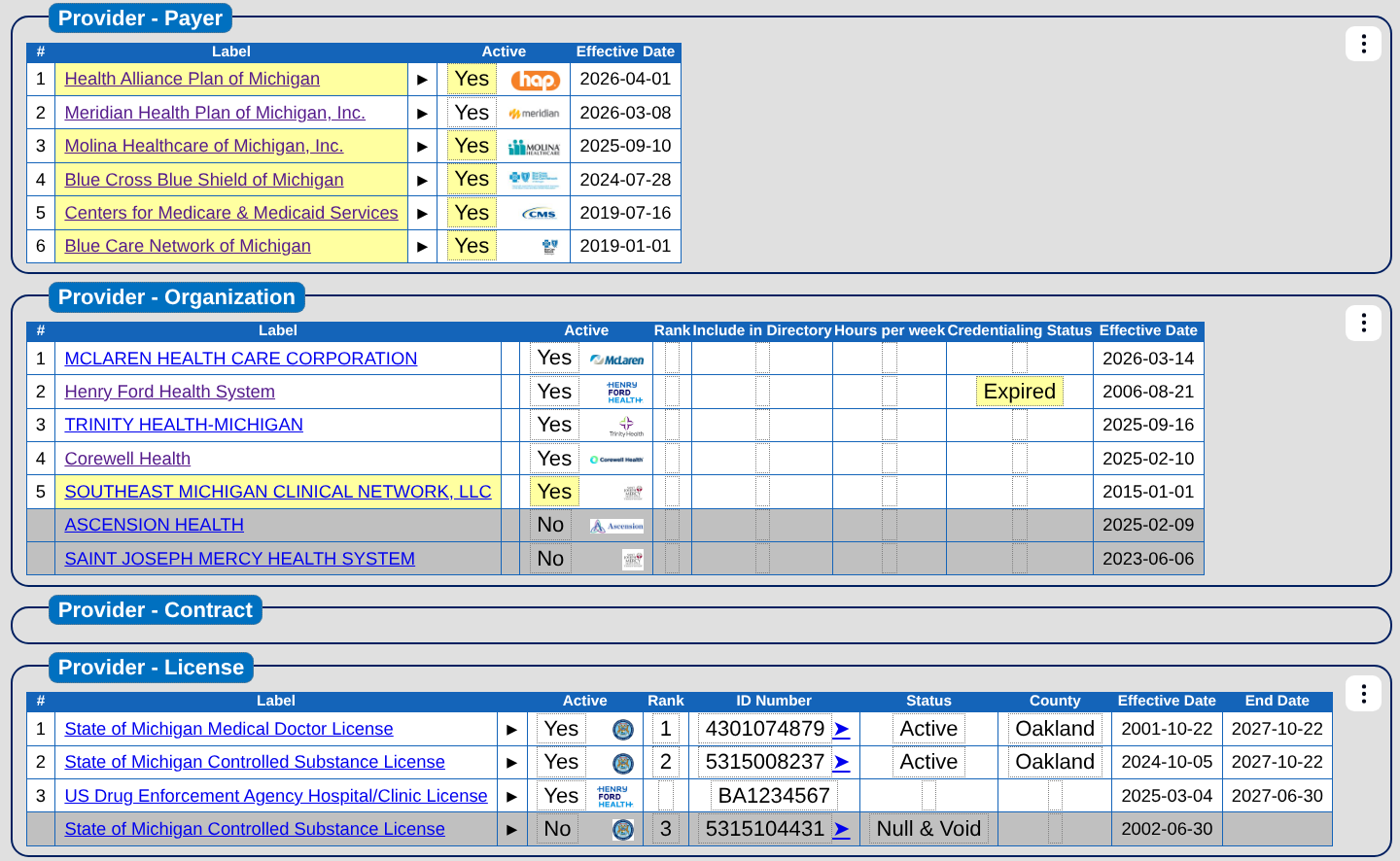Click the state seal in the Null & Void row

click(x=623, y=830)
